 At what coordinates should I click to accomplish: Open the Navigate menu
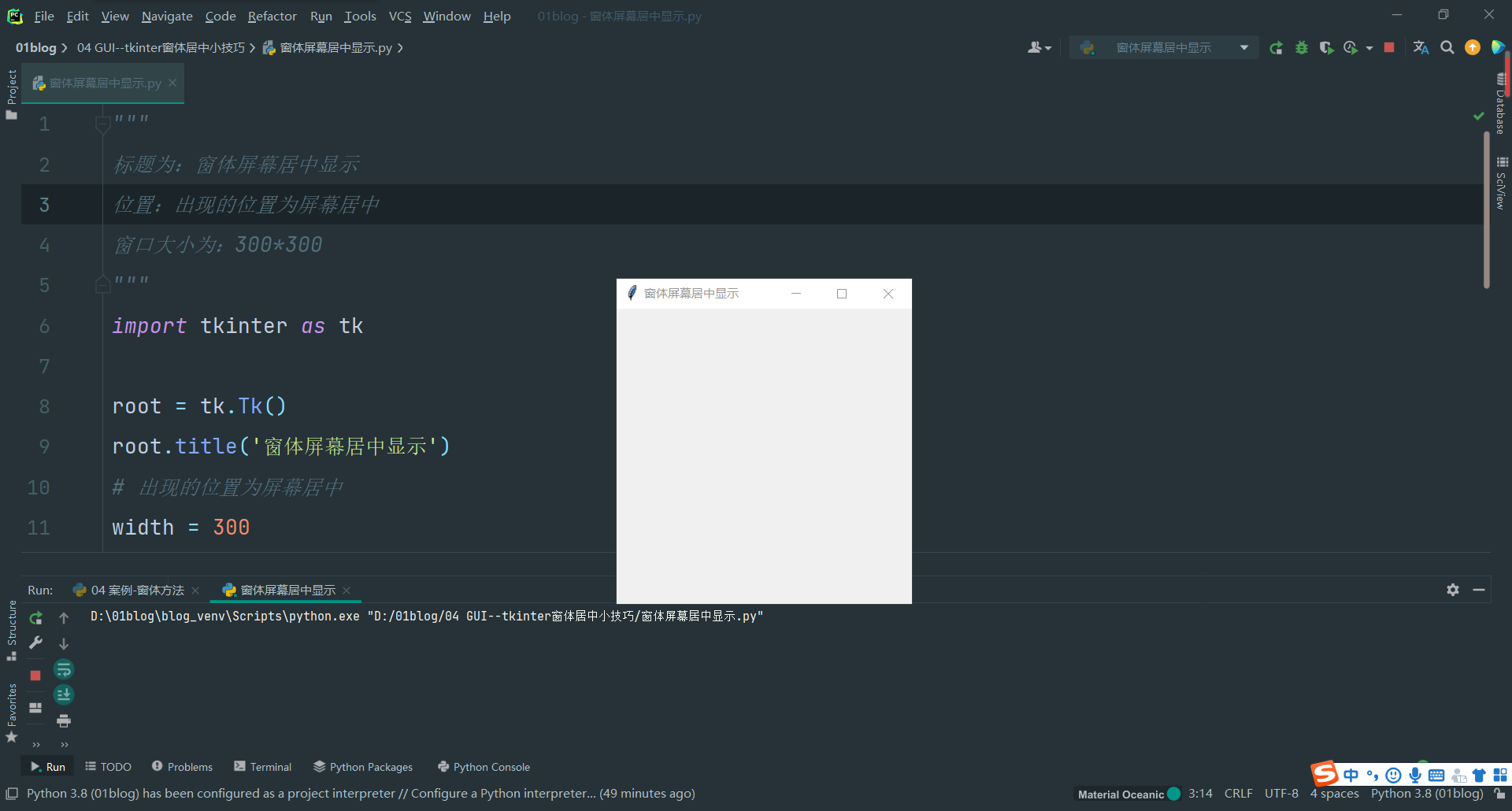(167, 16)
